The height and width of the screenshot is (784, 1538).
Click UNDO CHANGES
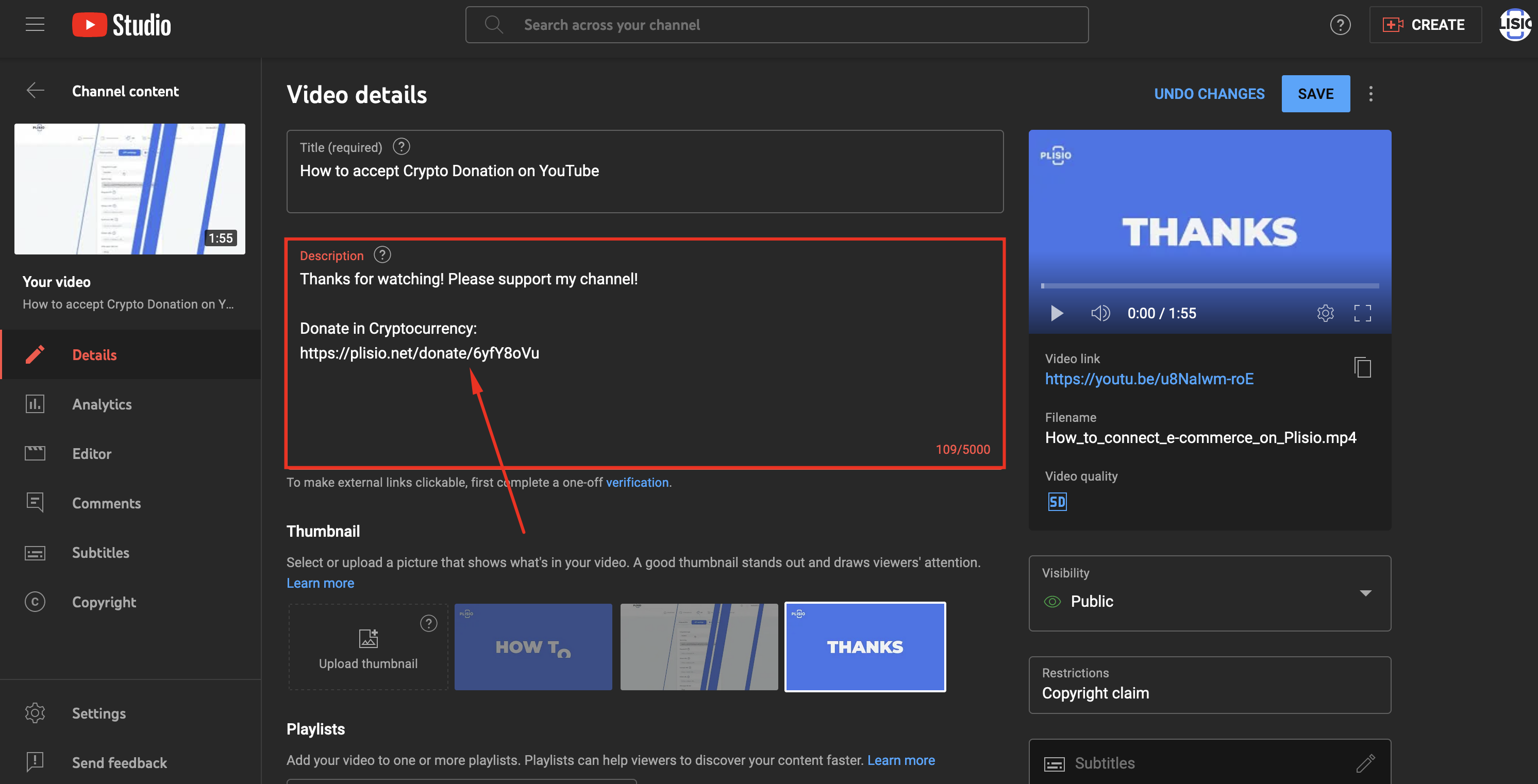1209,94
